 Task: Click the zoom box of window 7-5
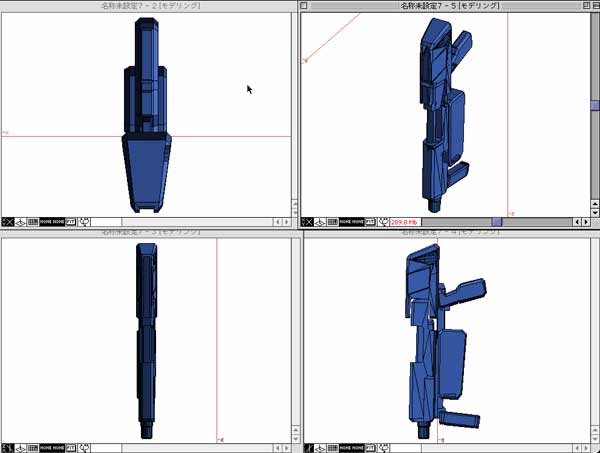coord(587,5)
